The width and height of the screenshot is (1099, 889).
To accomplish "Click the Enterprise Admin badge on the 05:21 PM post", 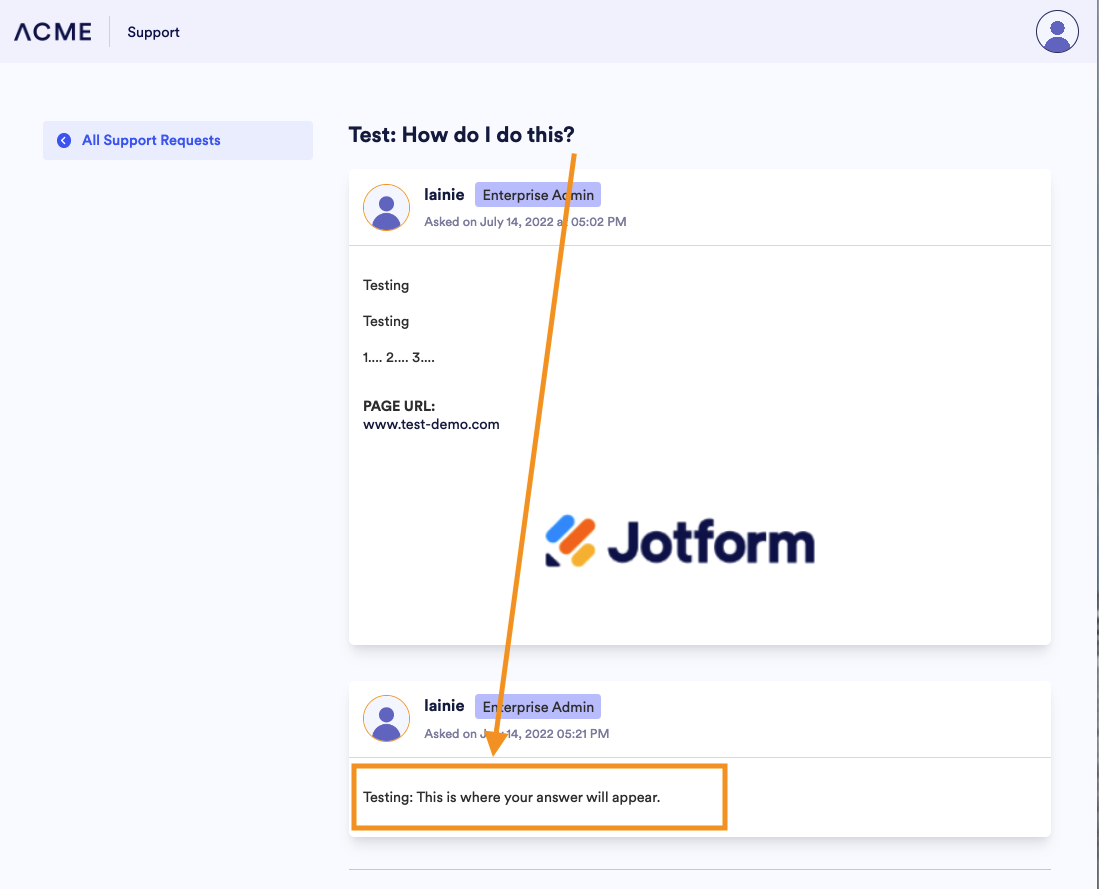I will (538, 707).
